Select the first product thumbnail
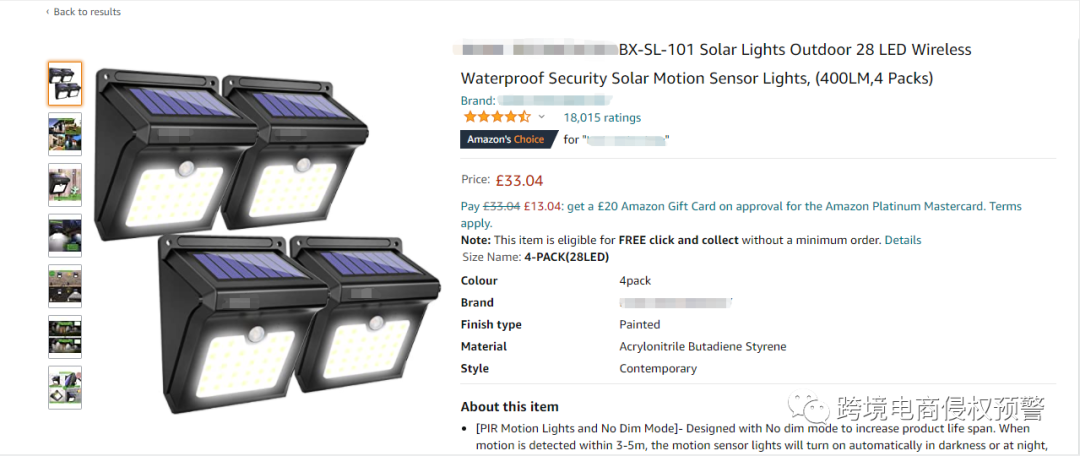 [x=65, y=83]
